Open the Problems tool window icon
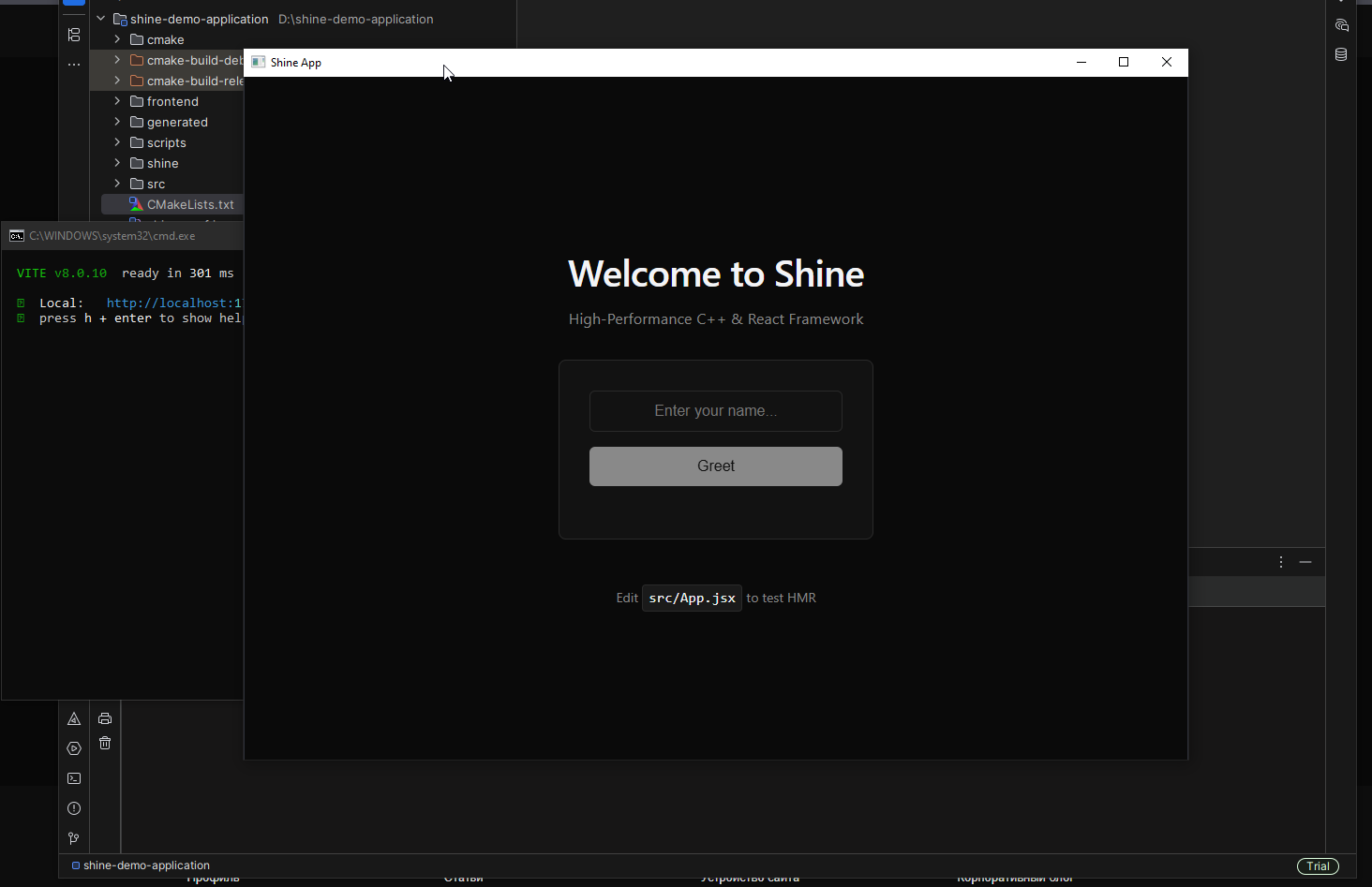1372x887 pixels. click(x=74, y=808)
